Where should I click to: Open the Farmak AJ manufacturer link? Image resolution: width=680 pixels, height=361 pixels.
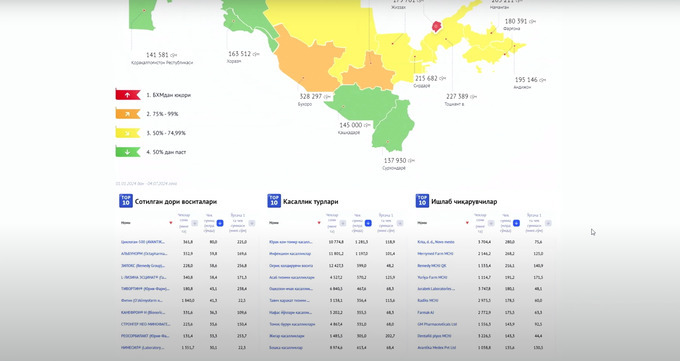point(426,312)
